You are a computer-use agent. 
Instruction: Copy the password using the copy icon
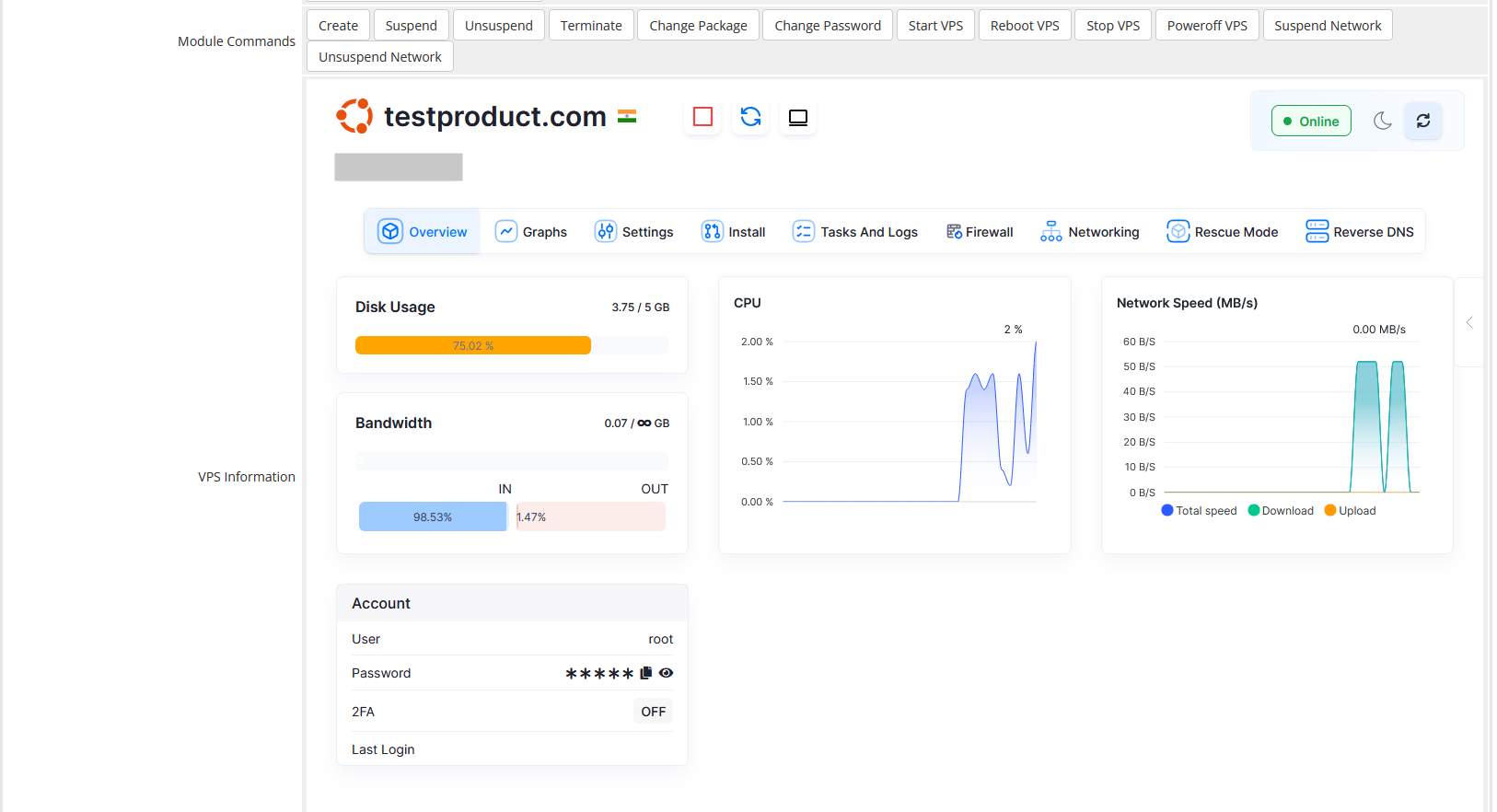click(x=645, y=673)
